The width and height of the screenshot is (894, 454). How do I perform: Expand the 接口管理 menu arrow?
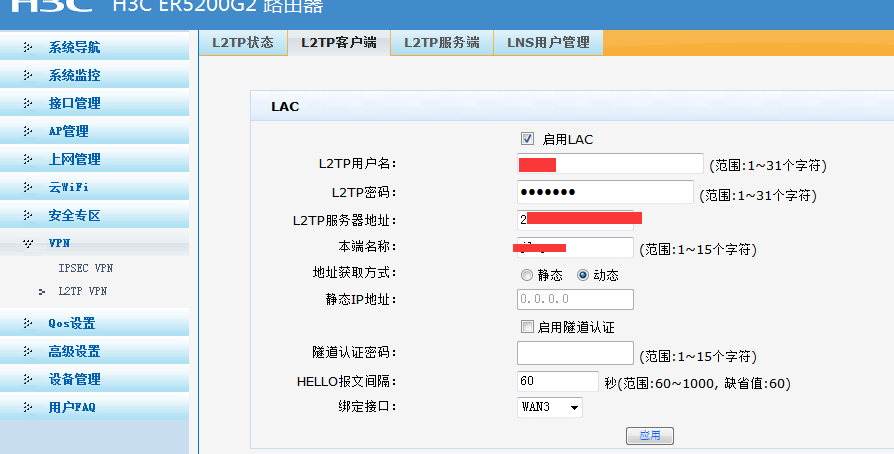pyautogui.click(x=27, y=103)
